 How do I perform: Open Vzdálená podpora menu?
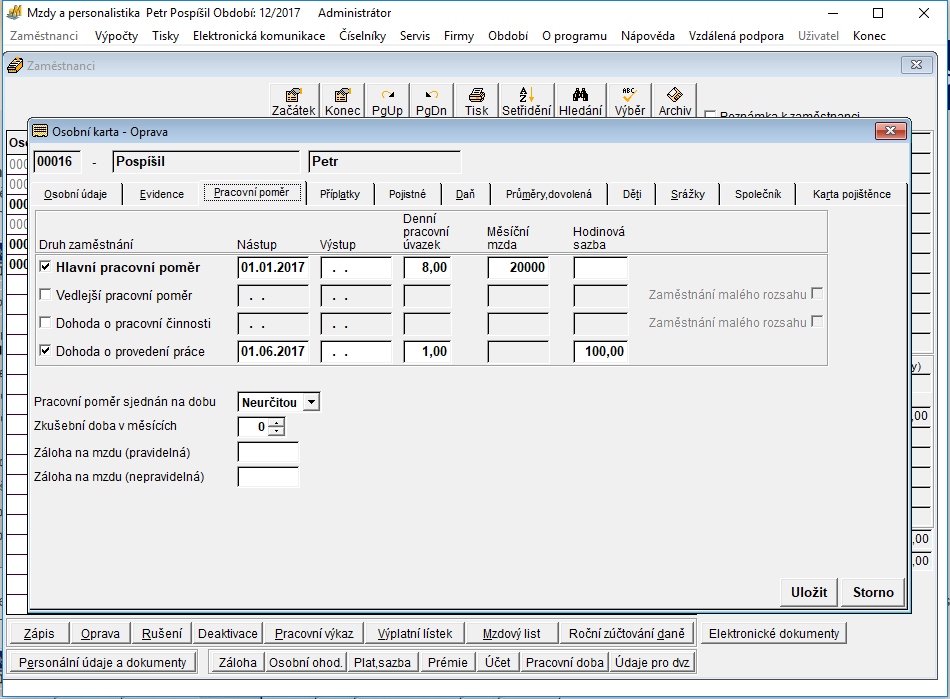(736, 36)
